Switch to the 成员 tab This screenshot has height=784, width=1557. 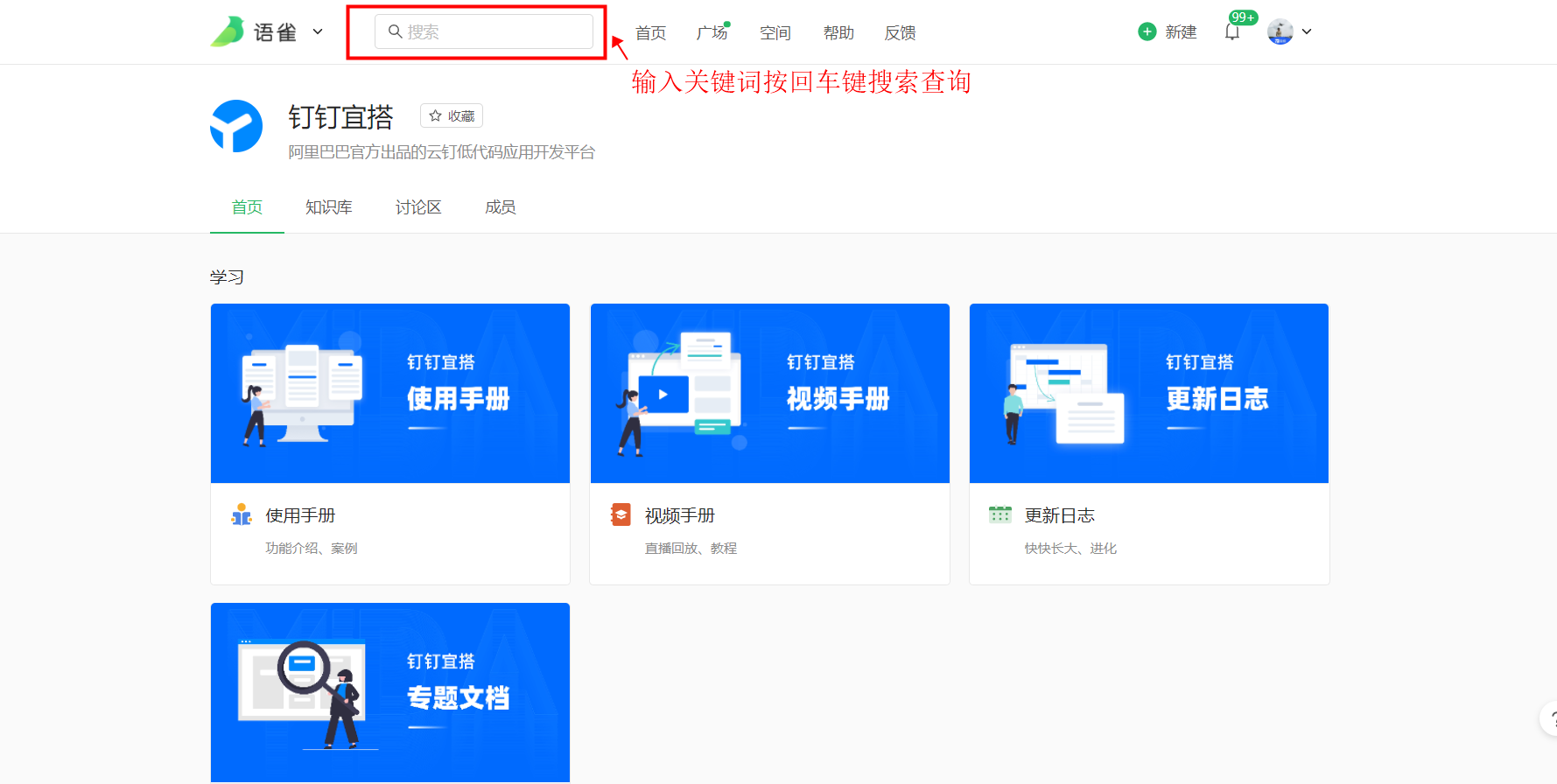pos(501,207)
